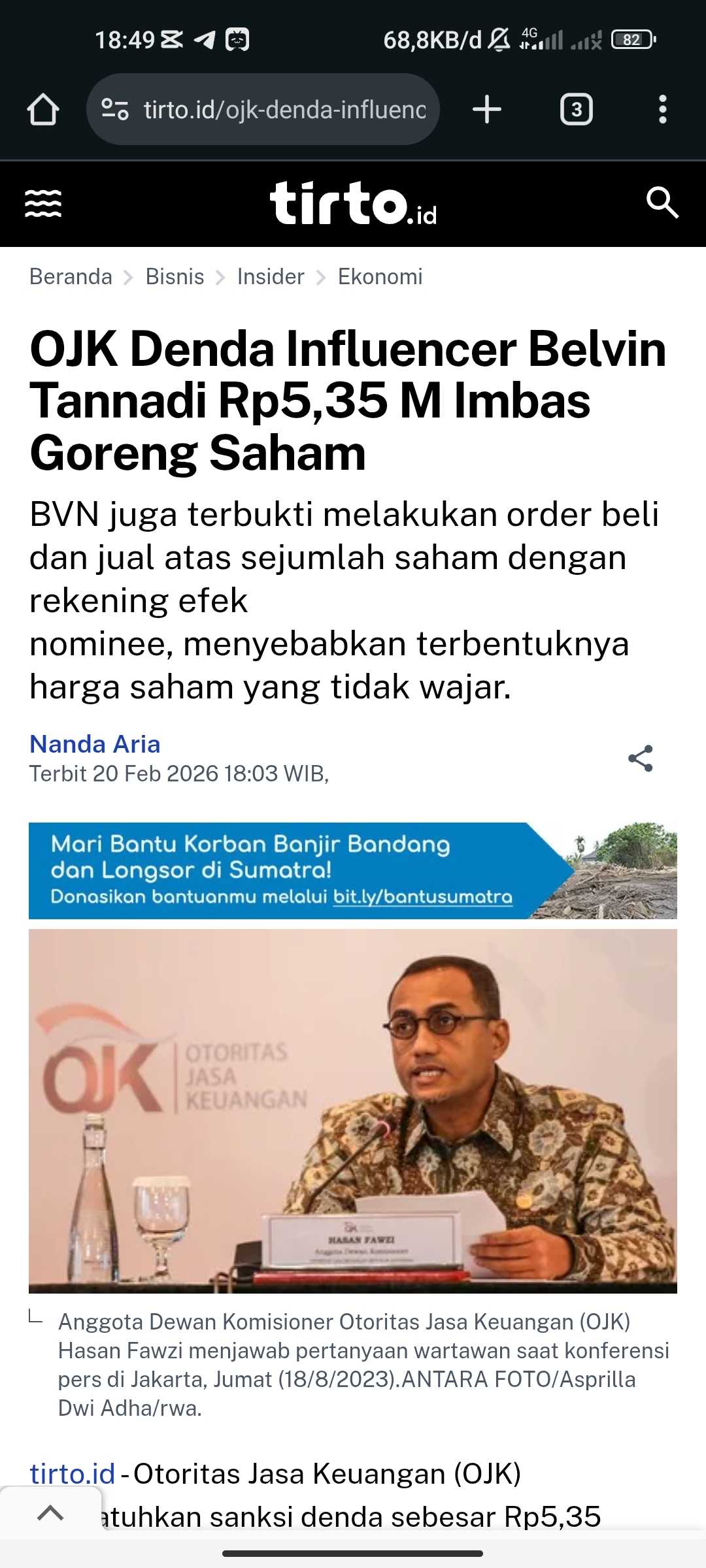Viewport: 706px width, 1568px height.
Task: Open tab switcher showing 3 tabs
Action: coord(577,110)
